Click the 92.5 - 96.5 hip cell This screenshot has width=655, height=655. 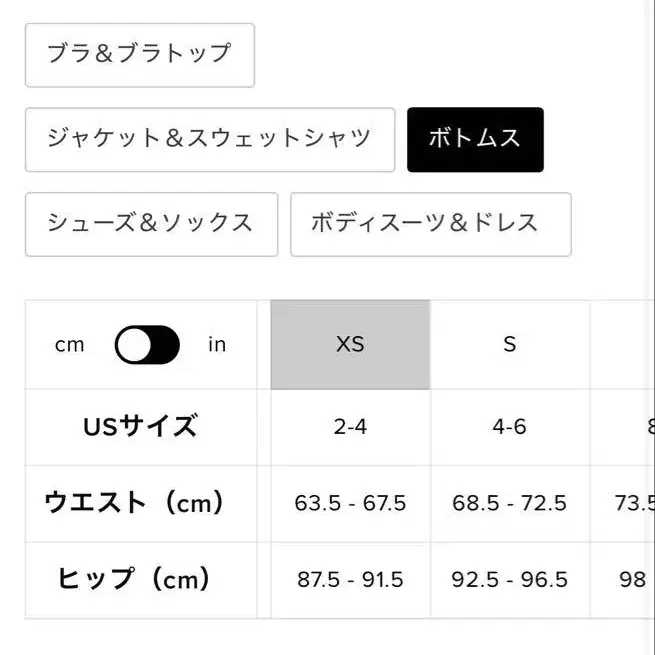pyautogui.click(x=510, y=579)
